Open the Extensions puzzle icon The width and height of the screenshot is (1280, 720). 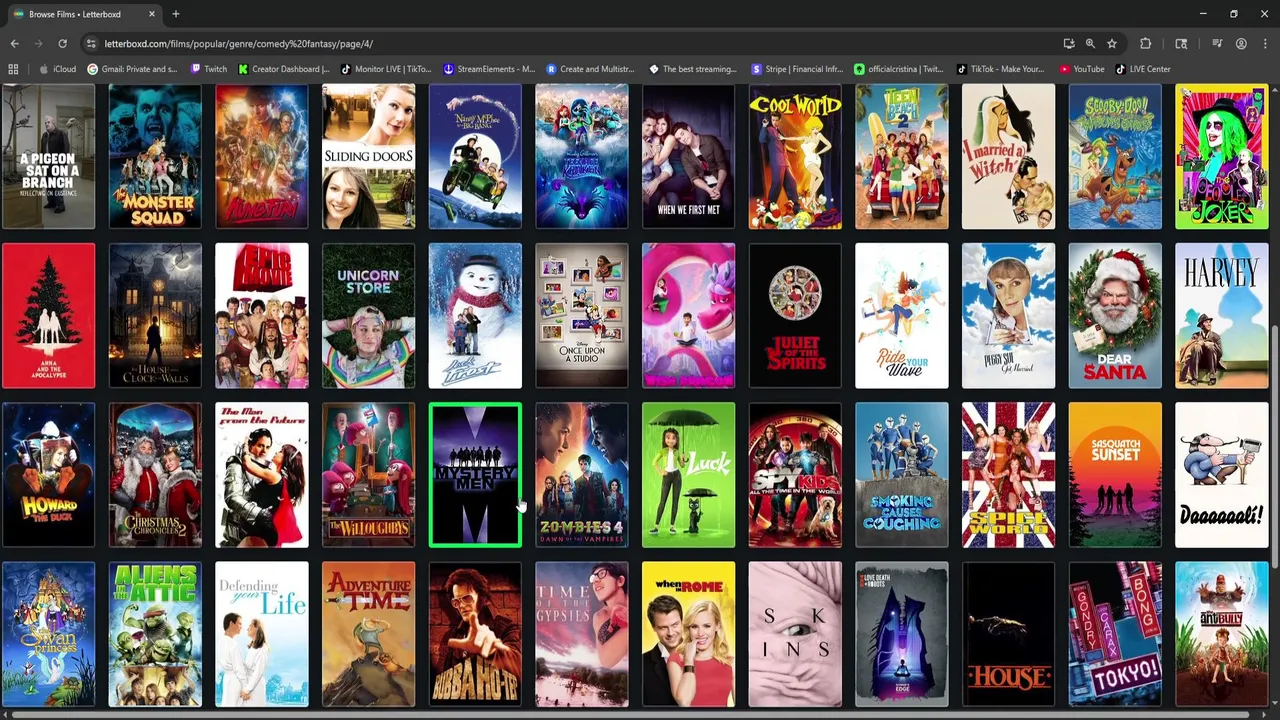pos(1146,44)
